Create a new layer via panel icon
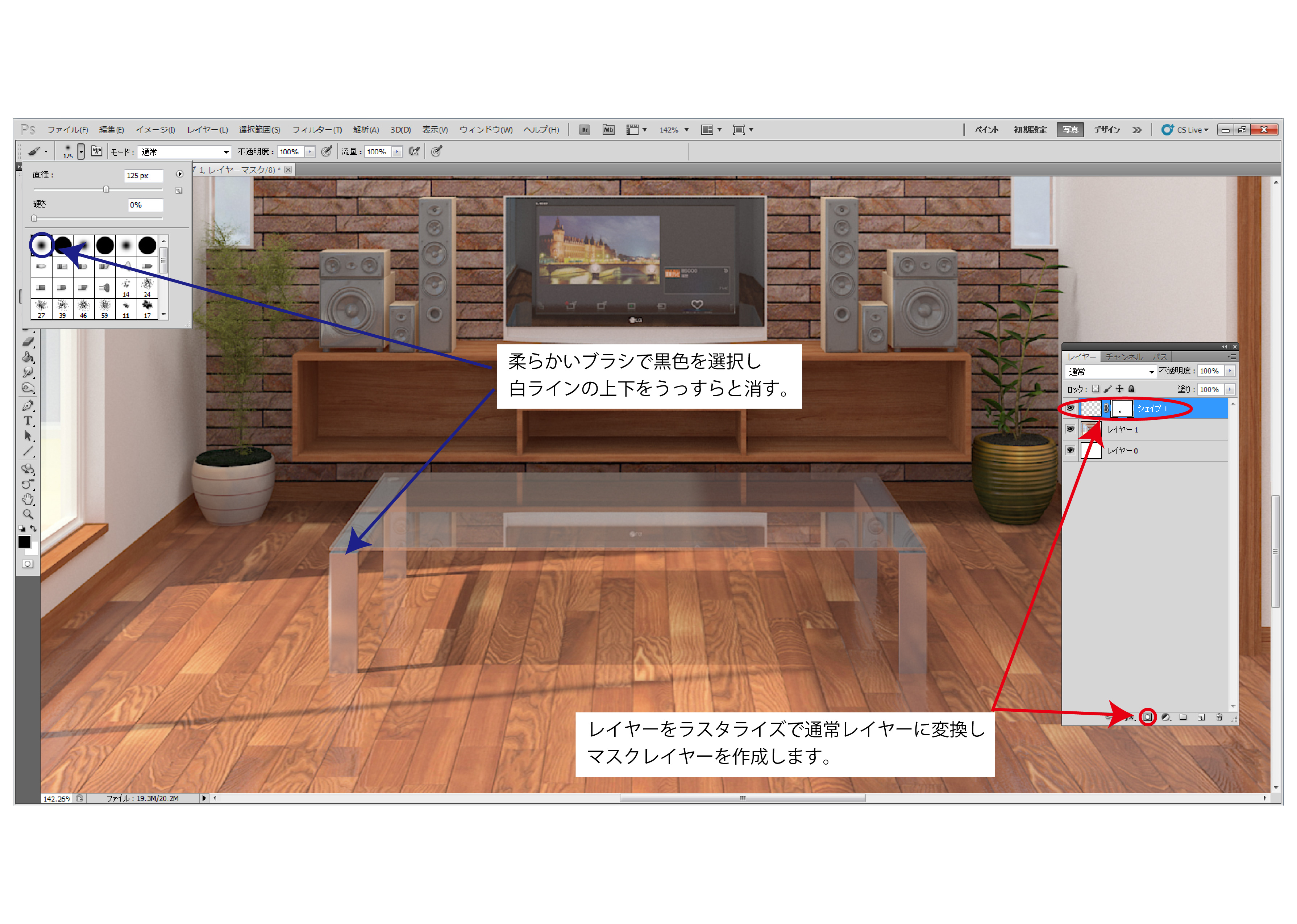 tap(1201, 717)
